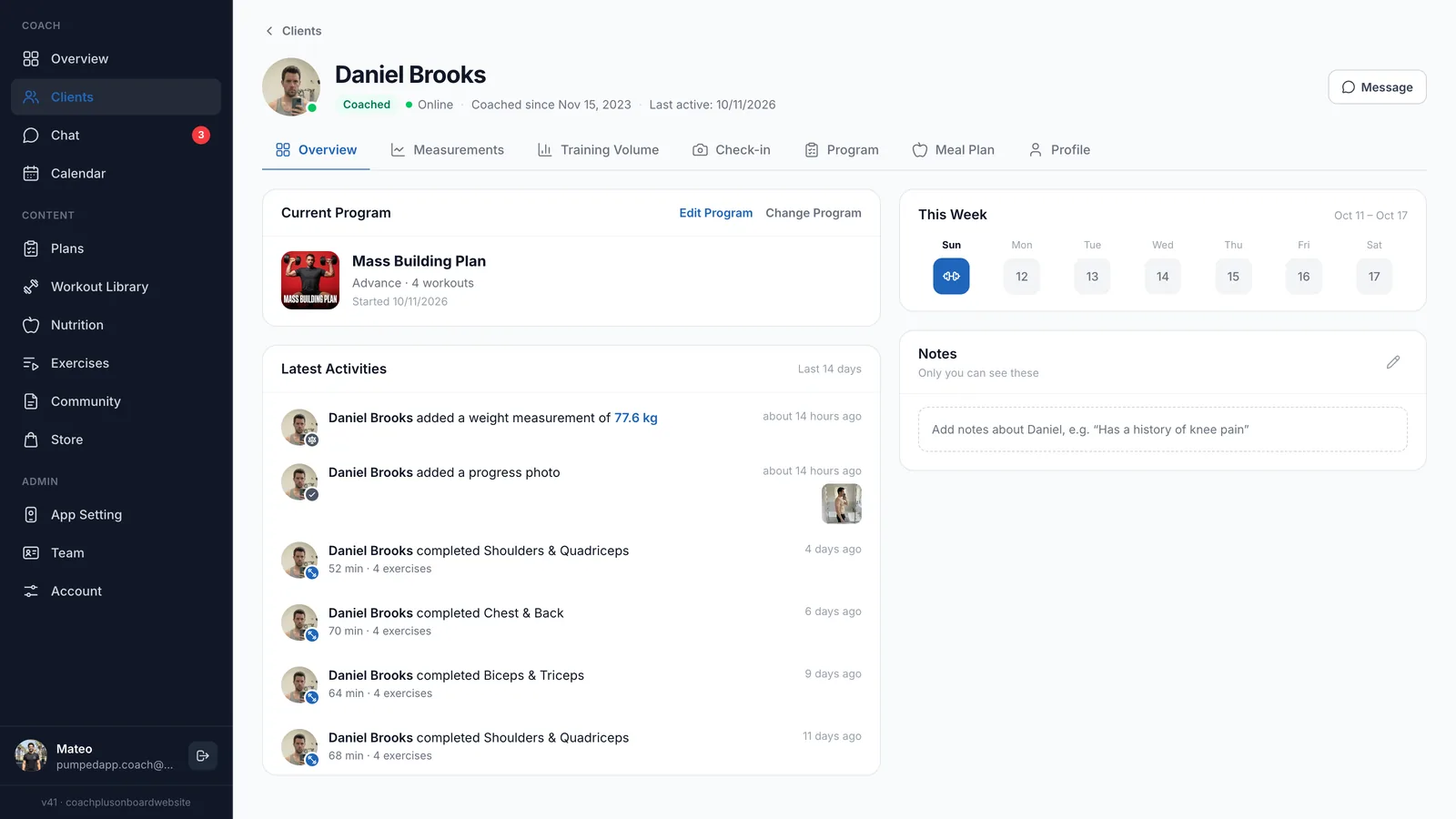The image size is (1456, 819).
Task: Open the Check-in tab
Action: [732, 150]
